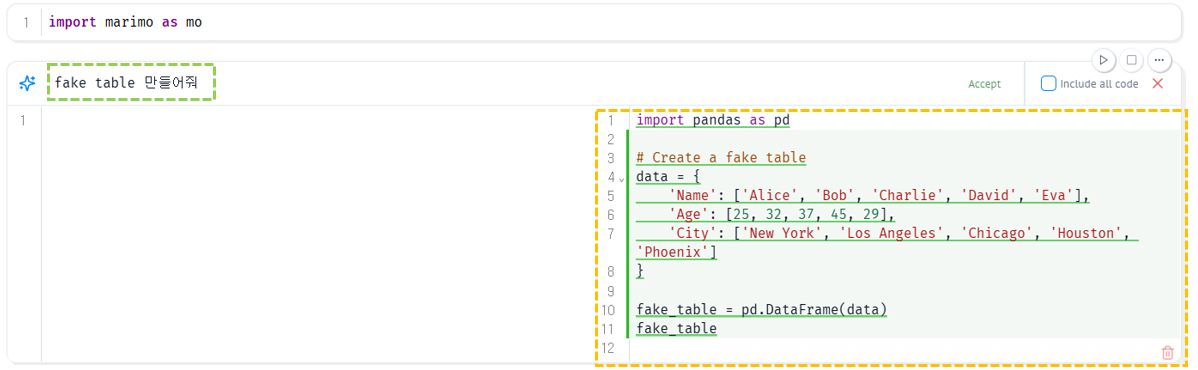Enable the Include all code checkbox
This screenshot has width=1198, height=370.
coord(1049,83)
